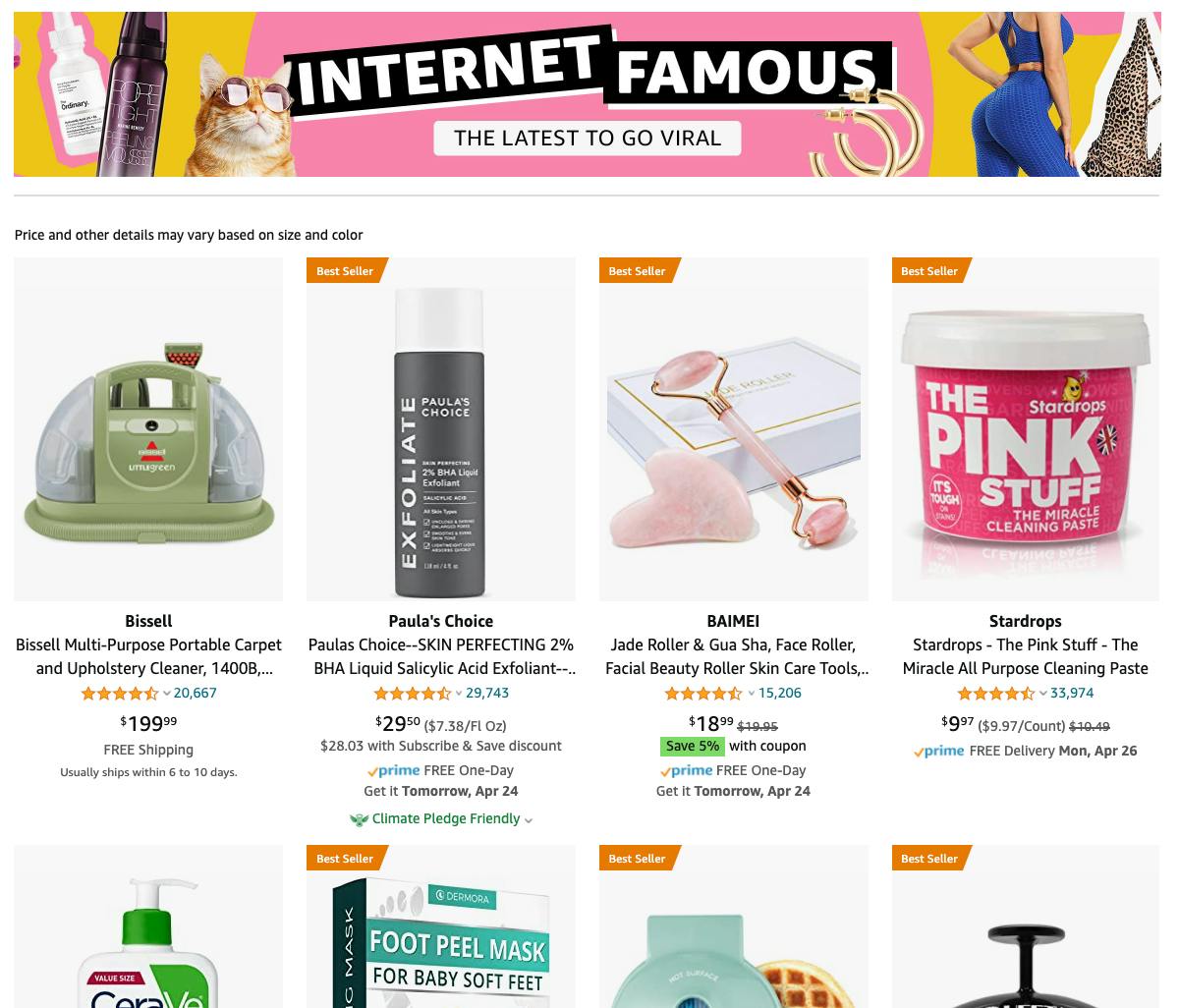Click the Best Seller badge on the jade roller
The height and width of the screenshot is (1008, 1179).
(637, 271)
